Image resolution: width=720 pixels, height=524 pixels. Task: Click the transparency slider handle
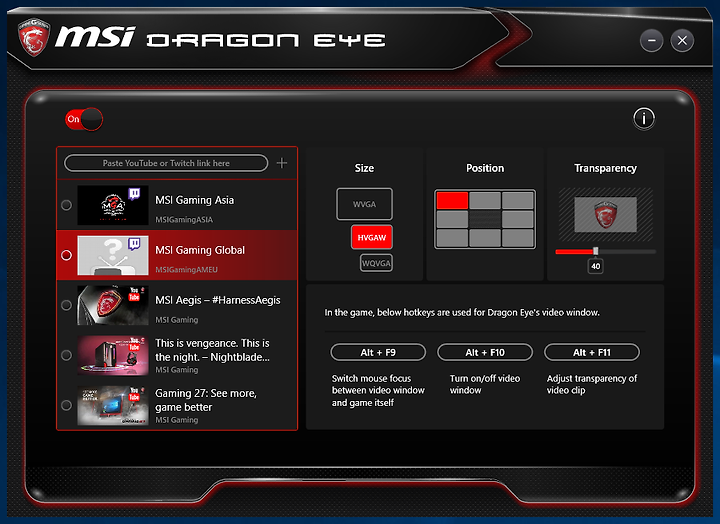(x=596, y=251)
